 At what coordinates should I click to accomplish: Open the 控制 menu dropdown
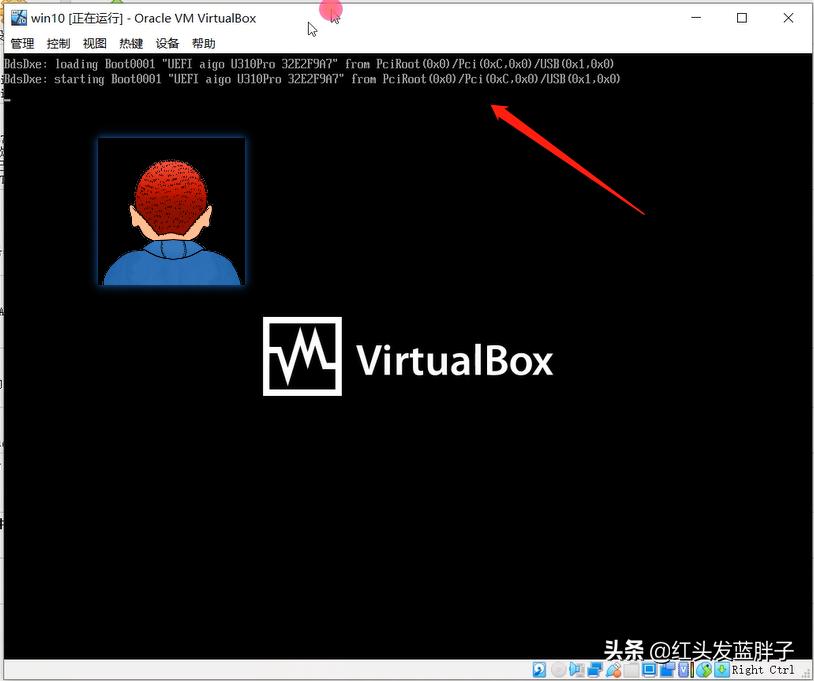coord(57,43)
